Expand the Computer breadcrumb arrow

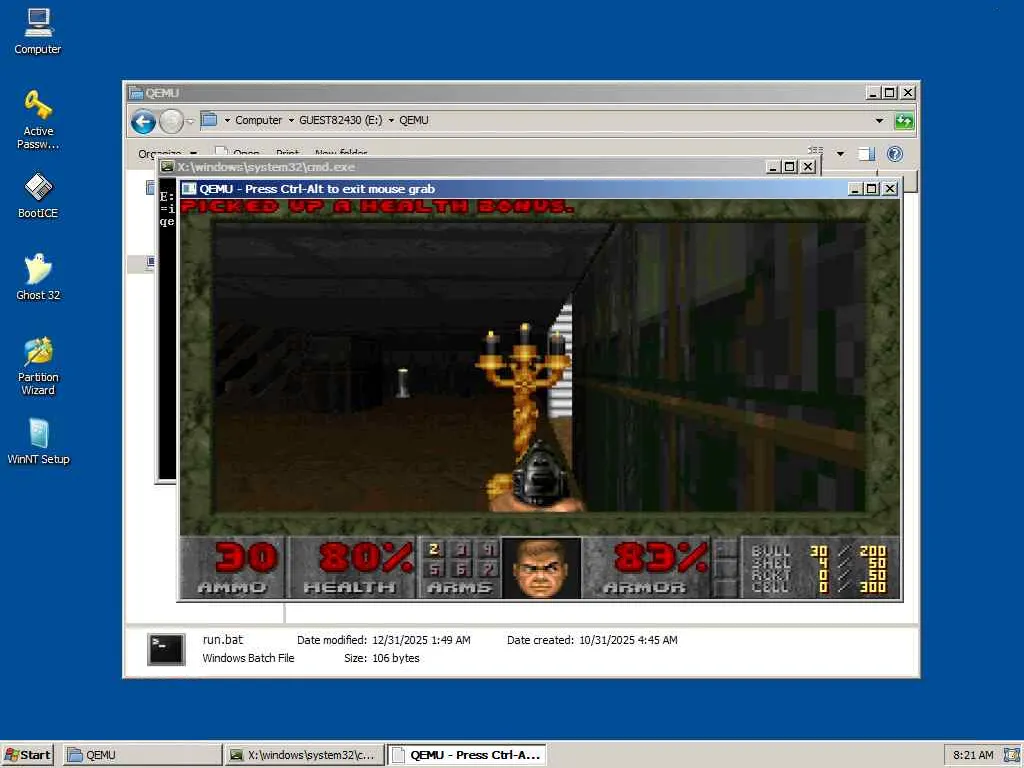[291, 120]
